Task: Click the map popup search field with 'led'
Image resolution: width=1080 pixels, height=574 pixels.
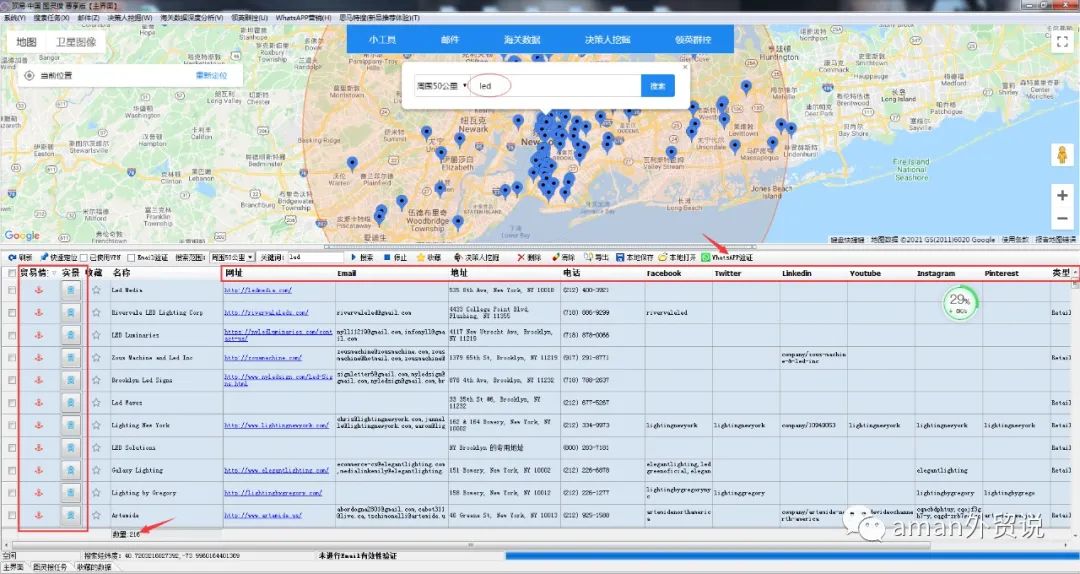Action: [555, 85]
